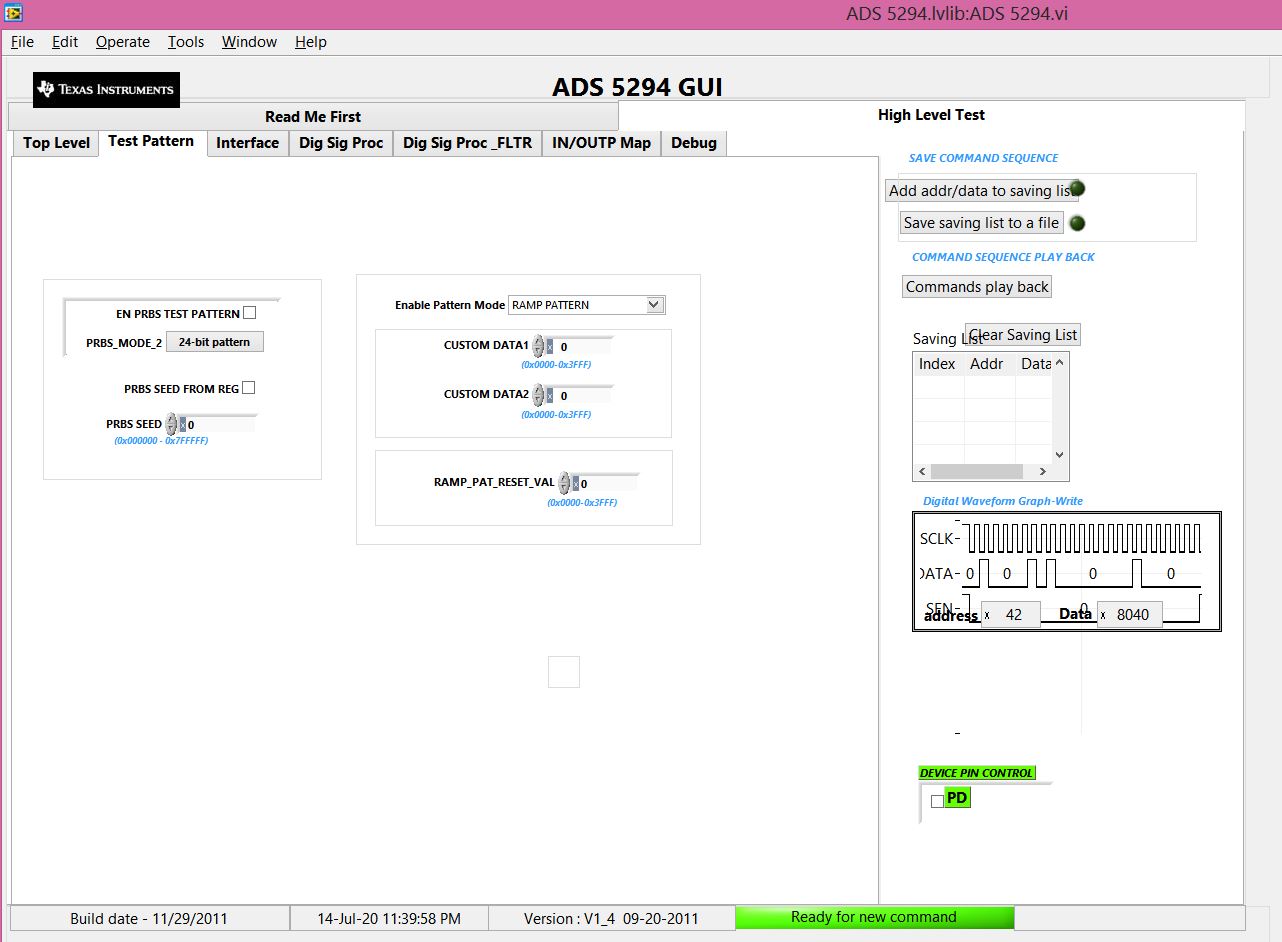Viewport: 1282px width, 942px height.
Task: Click the Saving List scroll right arrow
Action: click(x=1043, y=471)
